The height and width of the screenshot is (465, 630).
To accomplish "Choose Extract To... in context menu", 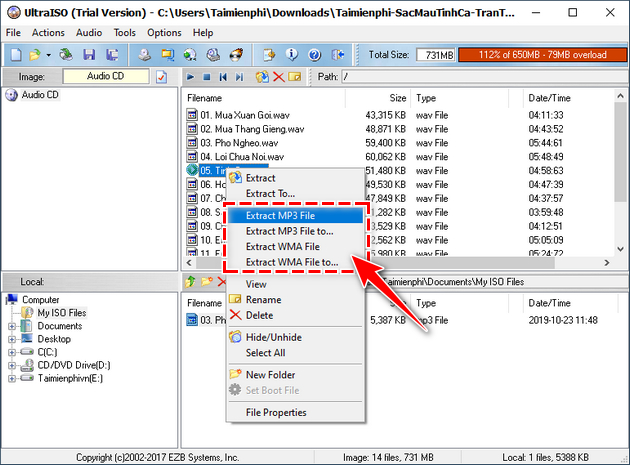I will point(296,194).
